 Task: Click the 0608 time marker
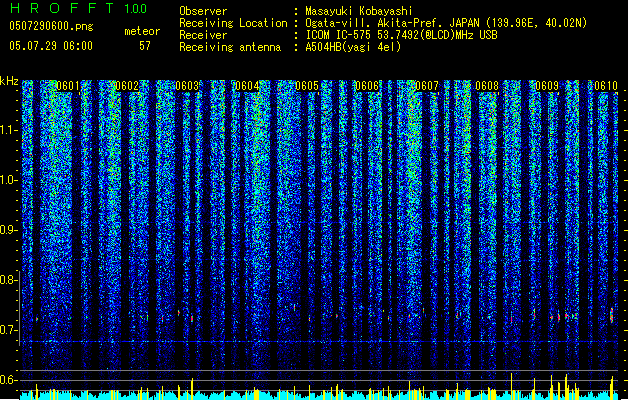(x=487, y=86)
